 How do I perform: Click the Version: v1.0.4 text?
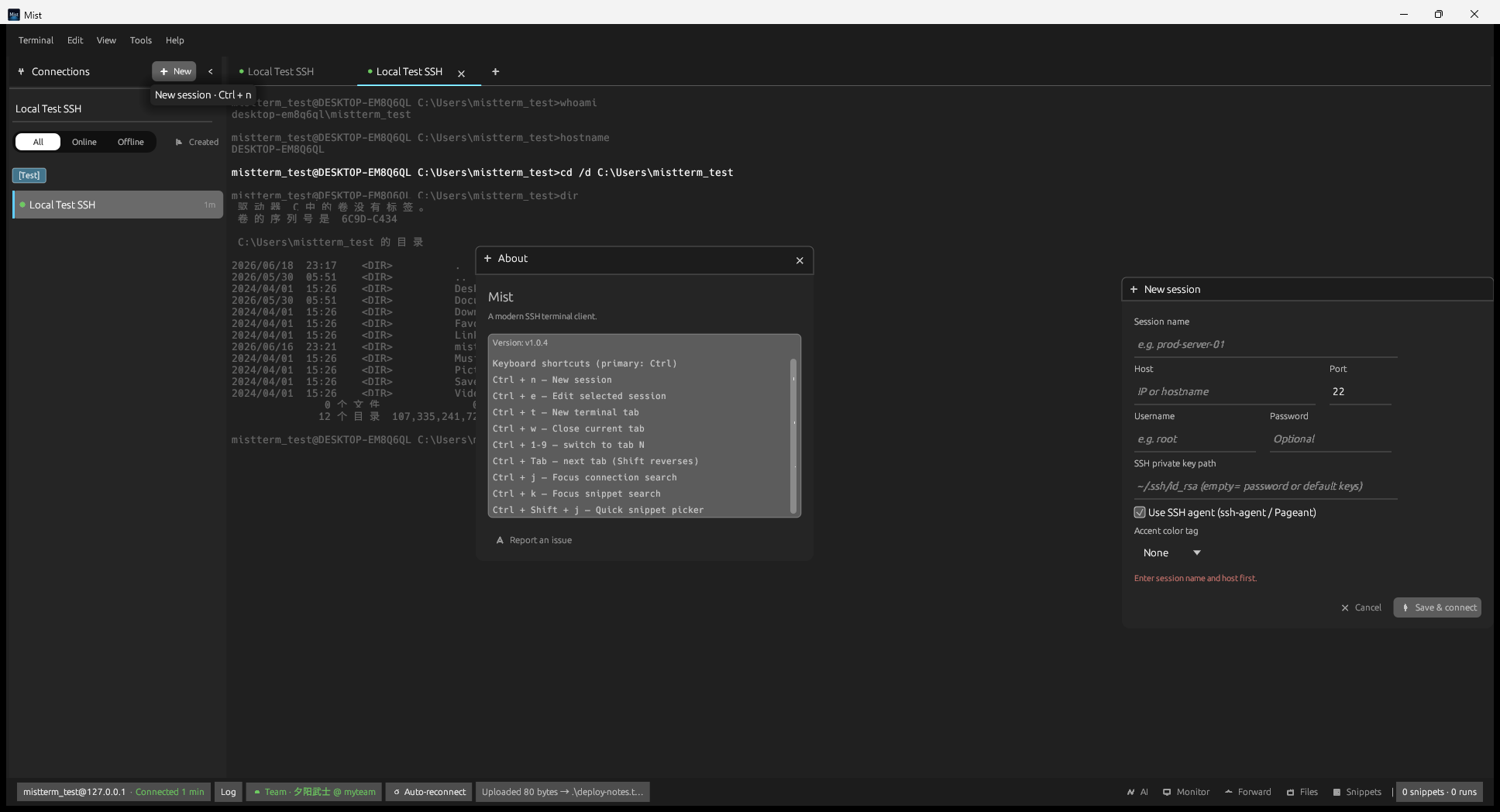(520, 342)
